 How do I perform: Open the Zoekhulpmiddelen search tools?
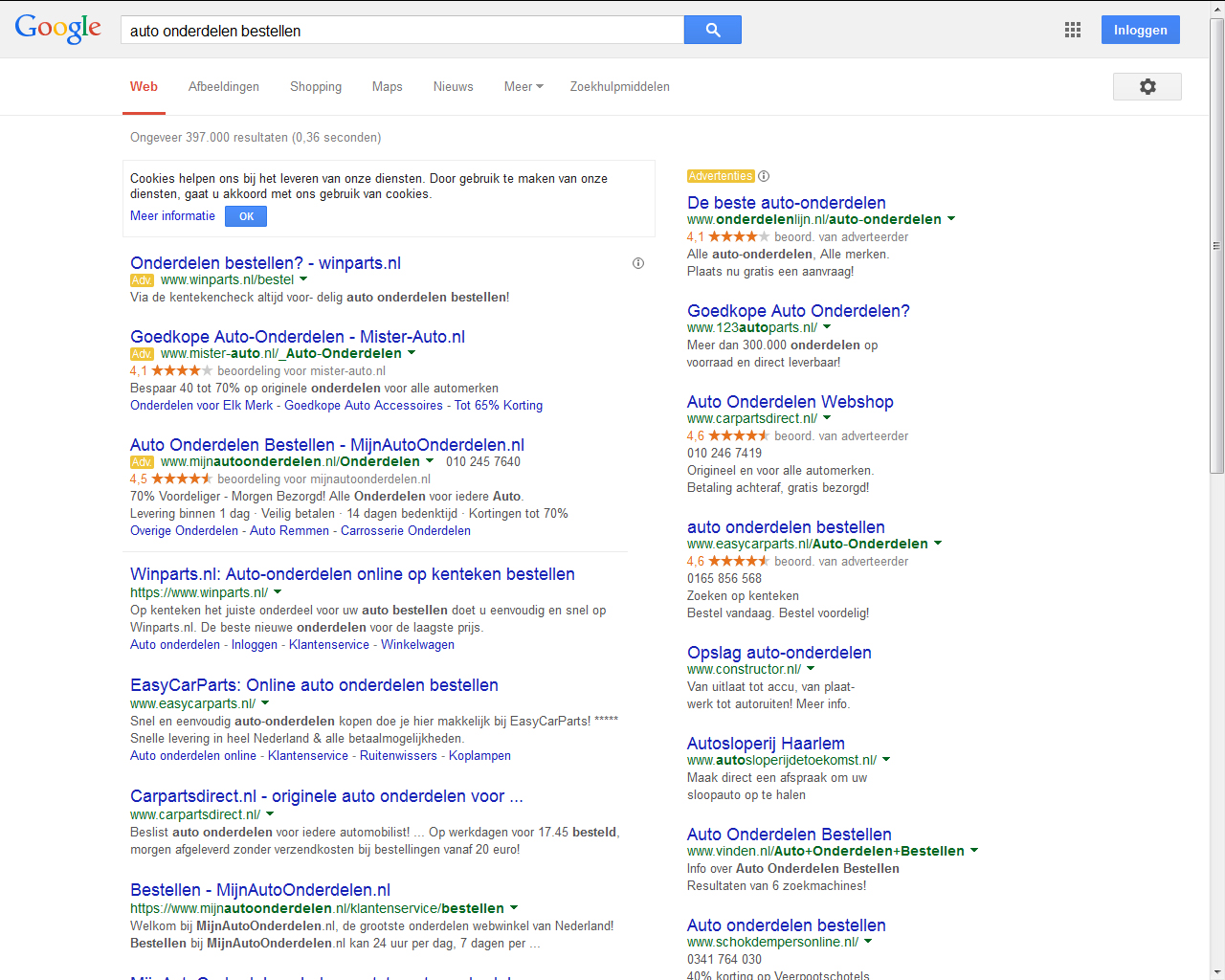point(619,86)
